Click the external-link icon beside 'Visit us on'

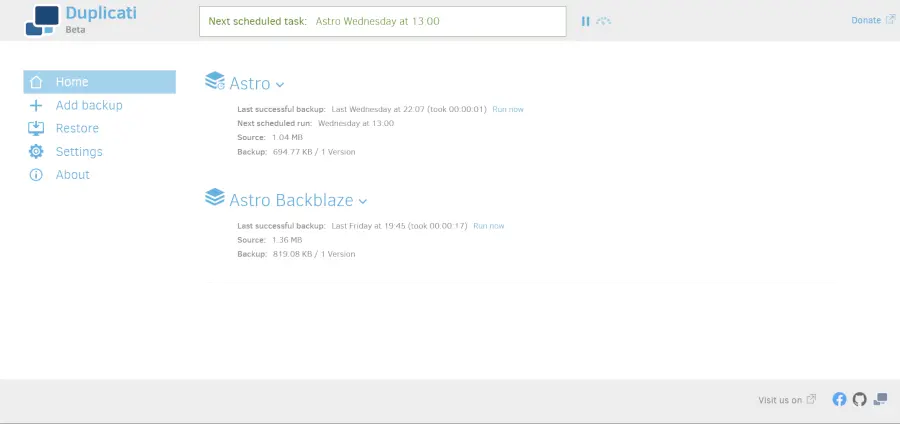pyautogui.click(x=811, y=399)
